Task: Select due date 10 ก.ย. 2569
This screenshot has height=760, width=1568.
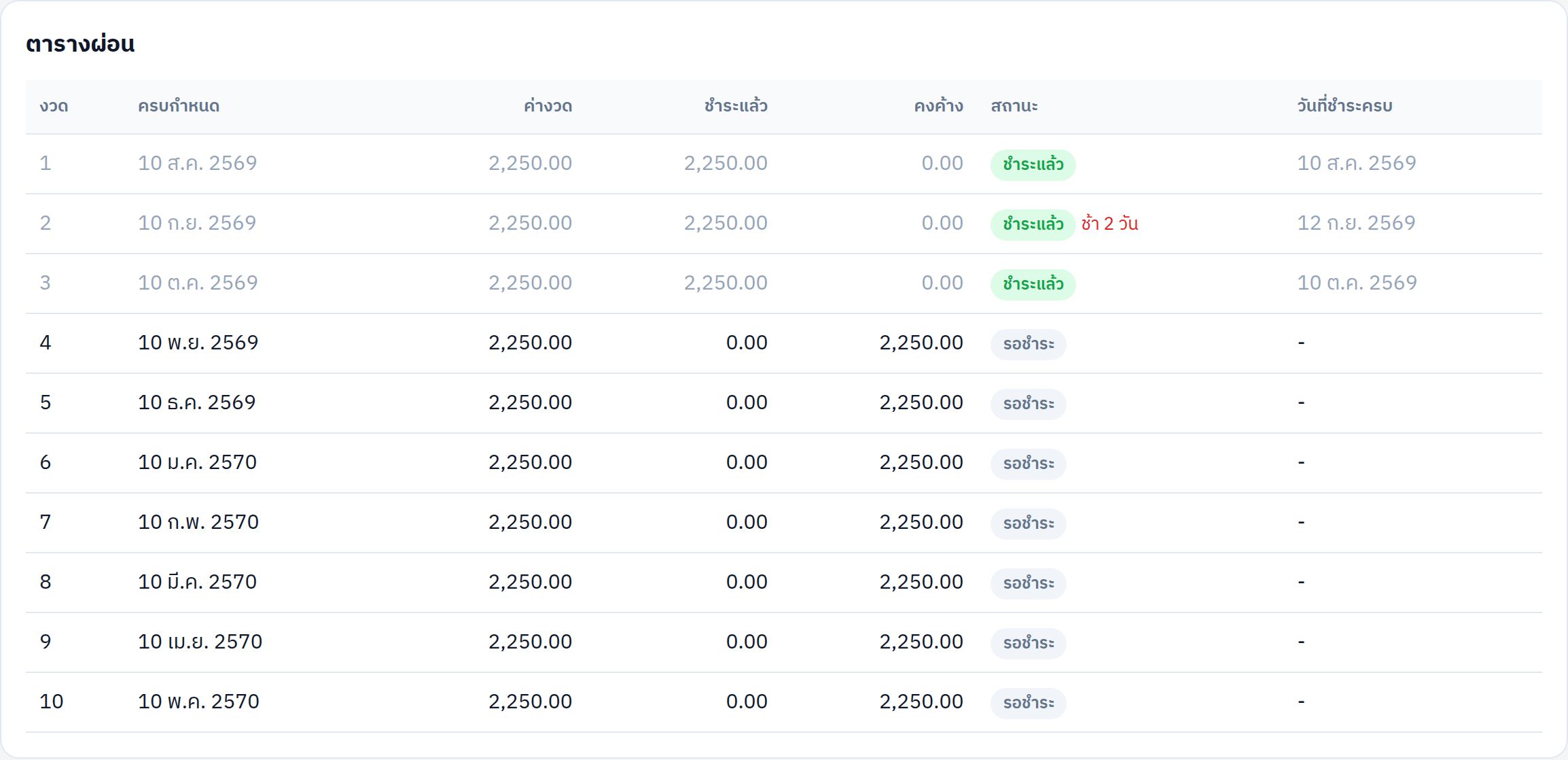Action: (x=197, y=223)
